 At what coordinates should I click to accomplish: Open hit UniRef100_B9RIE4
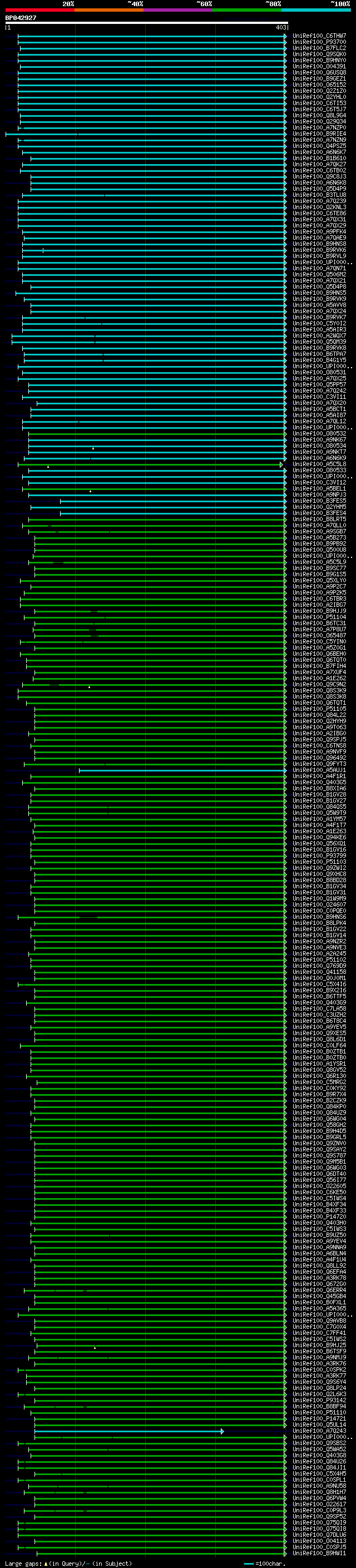click(319, 134)
